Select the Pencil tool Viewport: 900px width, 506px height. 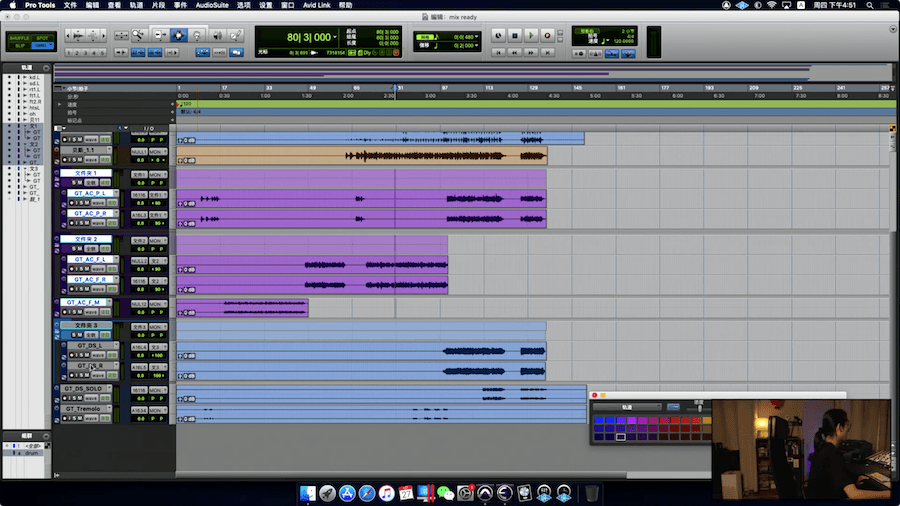coord(235,36)
